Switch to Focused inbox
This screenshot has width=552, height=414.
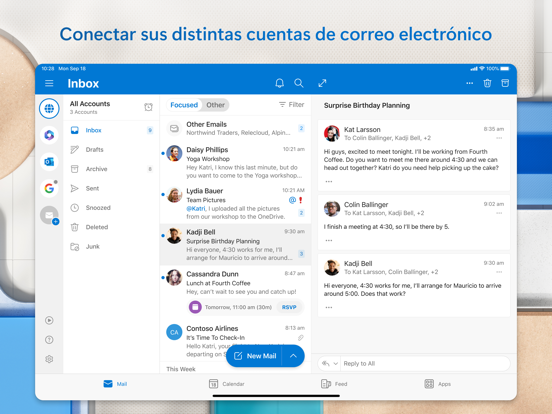click(x=184, y=105)
